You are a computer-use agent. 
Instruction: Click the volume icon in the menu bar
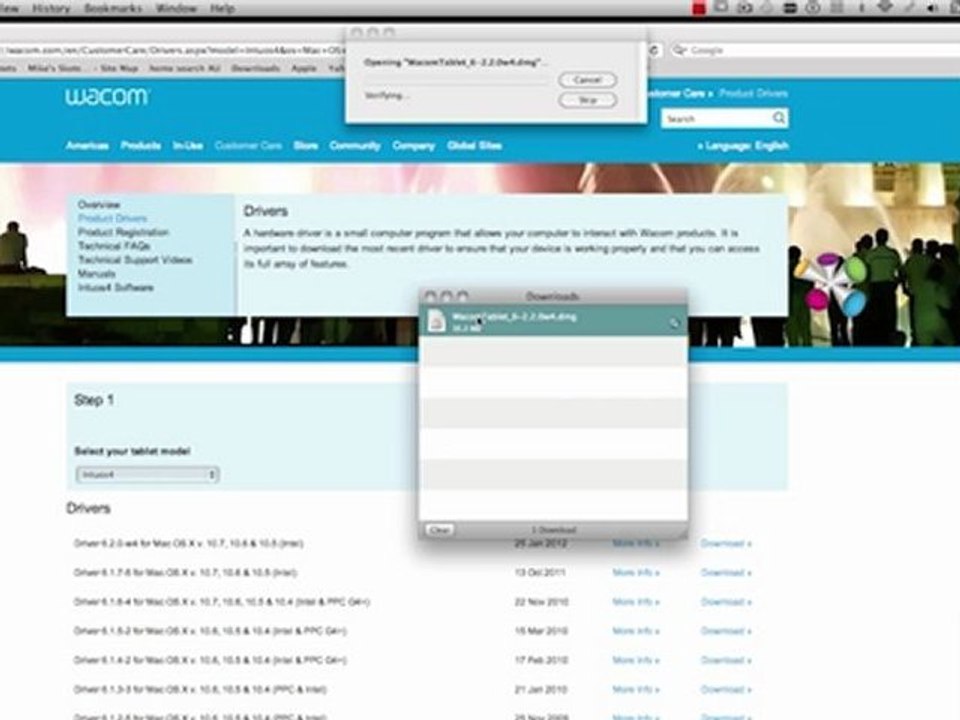point(932,8)
